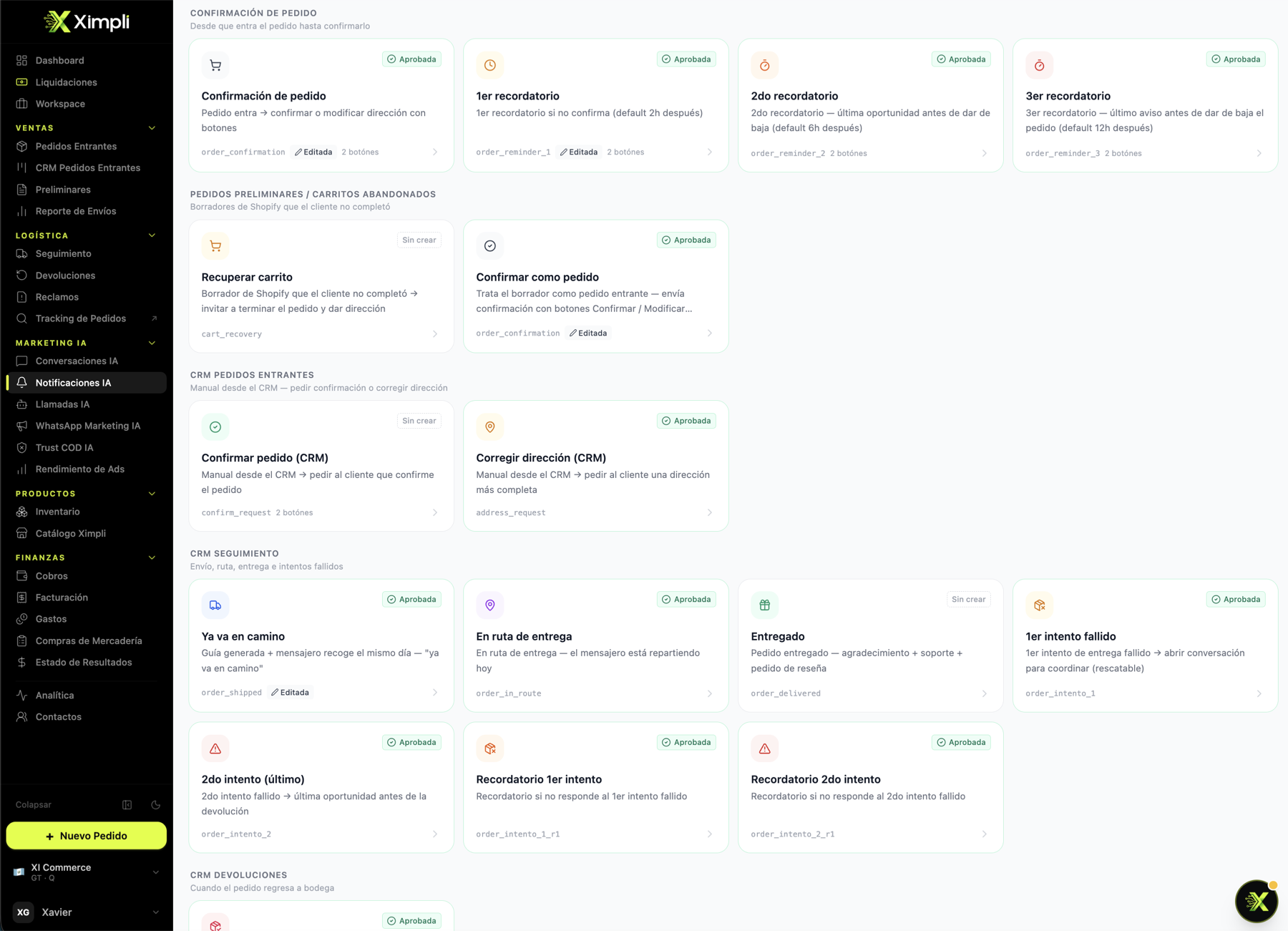Screen dimensions: 1288x931
Task: Click the gift icon on Entregado card
Action: point(765,605)
